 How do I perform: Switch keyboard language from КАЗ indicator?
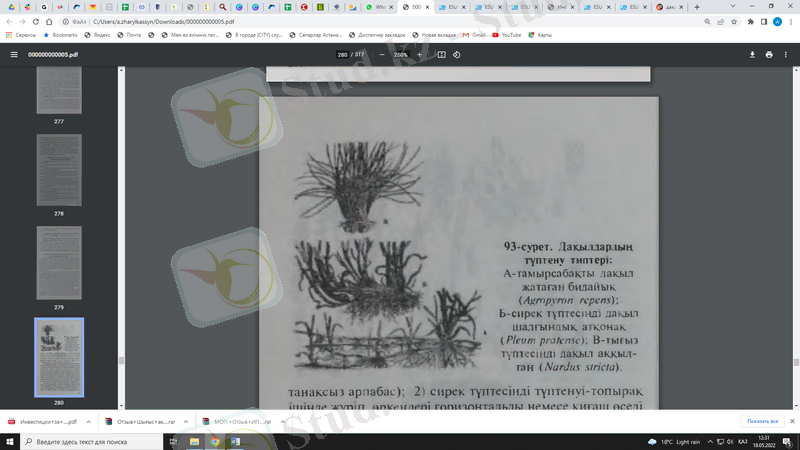point(743,441)
